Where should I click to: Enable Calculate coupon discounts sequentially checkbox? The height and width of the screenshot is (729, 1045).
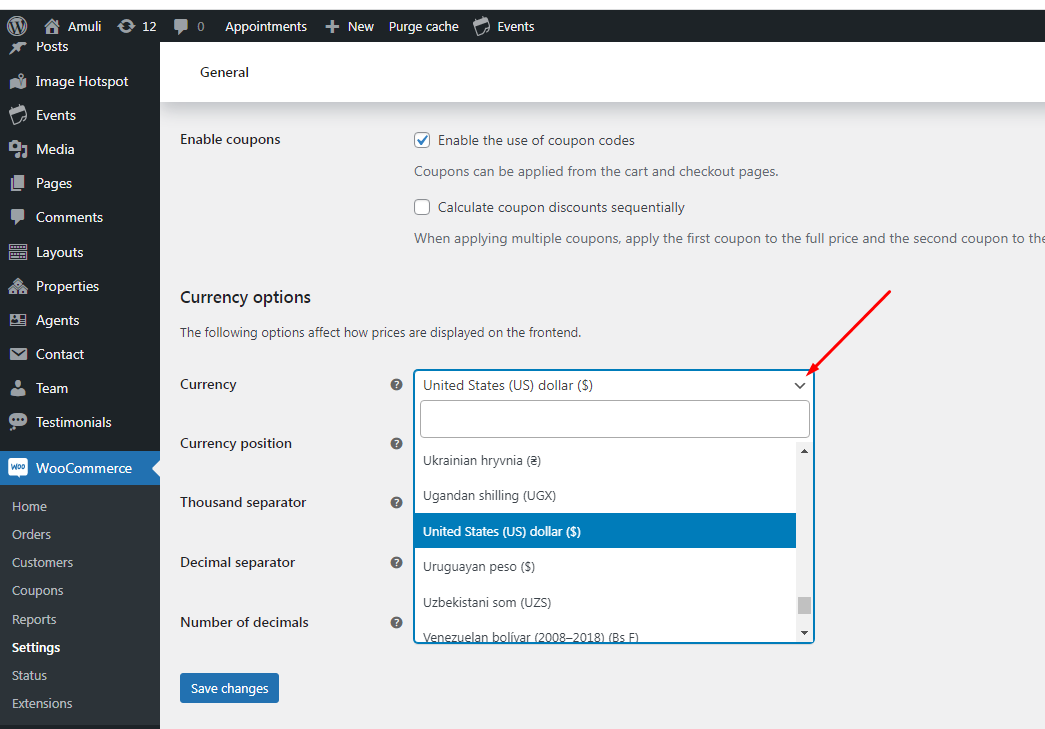coord(422,207)
